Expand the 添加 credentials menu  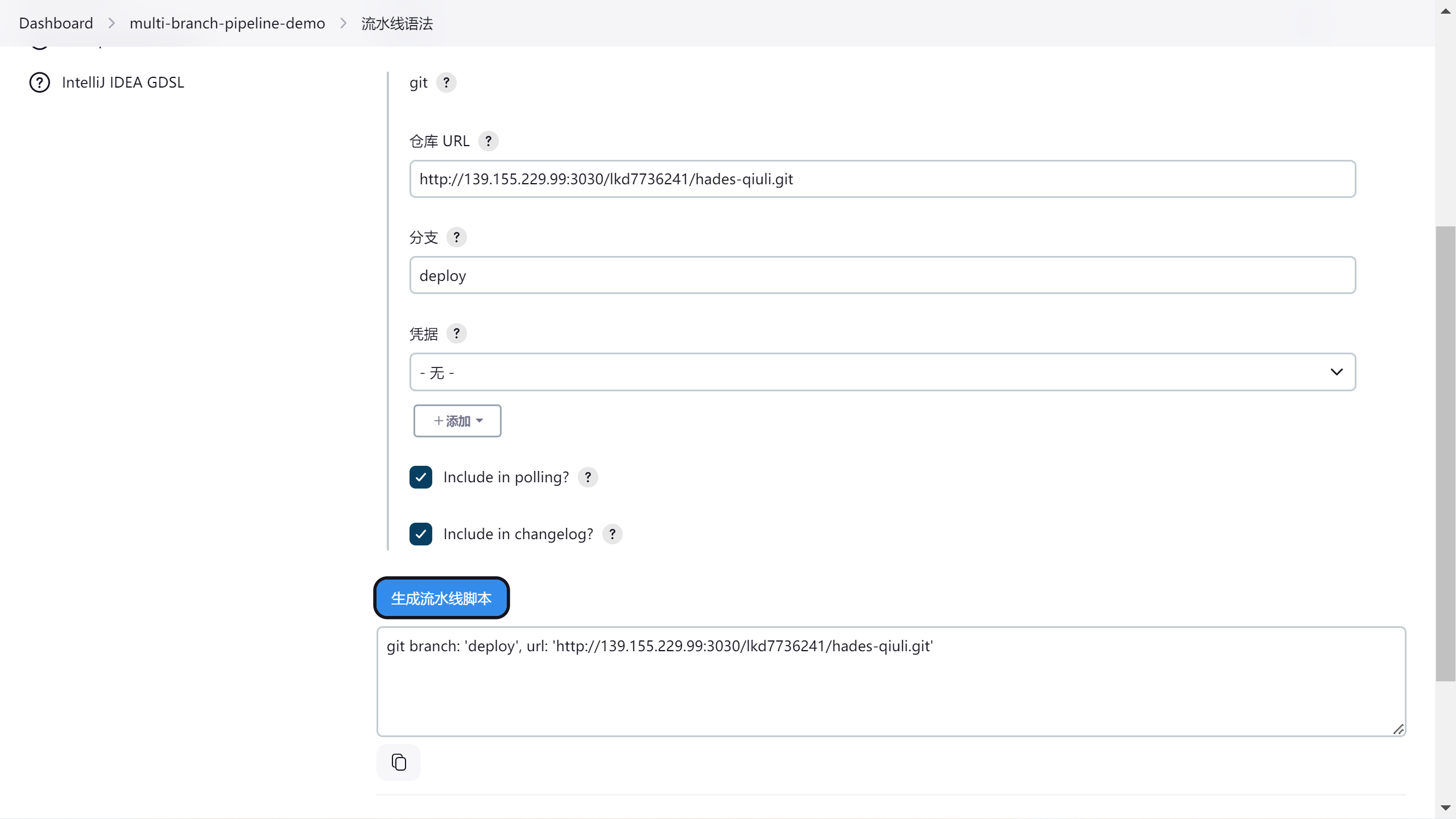(457, 421)
